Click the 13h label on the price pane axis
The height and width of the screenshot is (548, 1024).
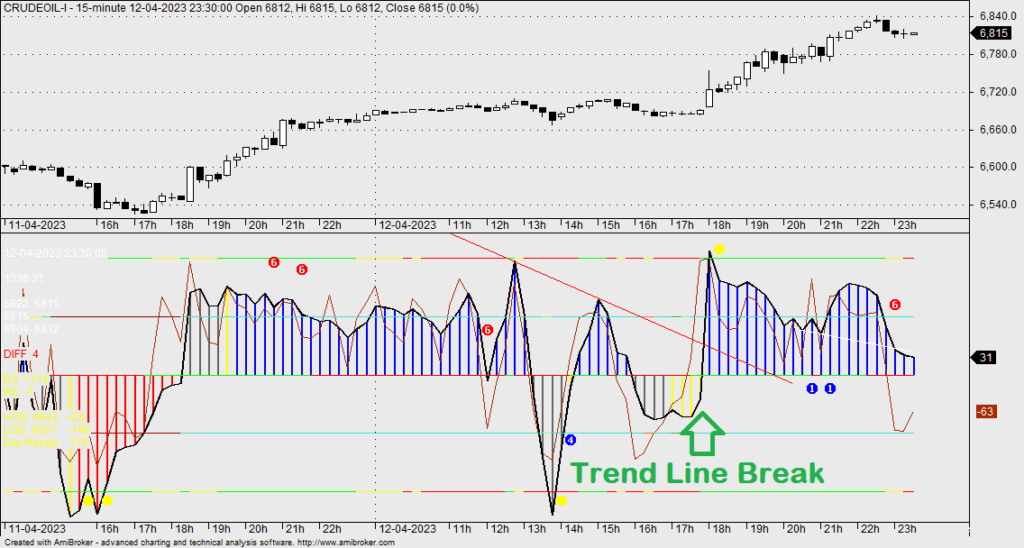[x=537, y=225]
